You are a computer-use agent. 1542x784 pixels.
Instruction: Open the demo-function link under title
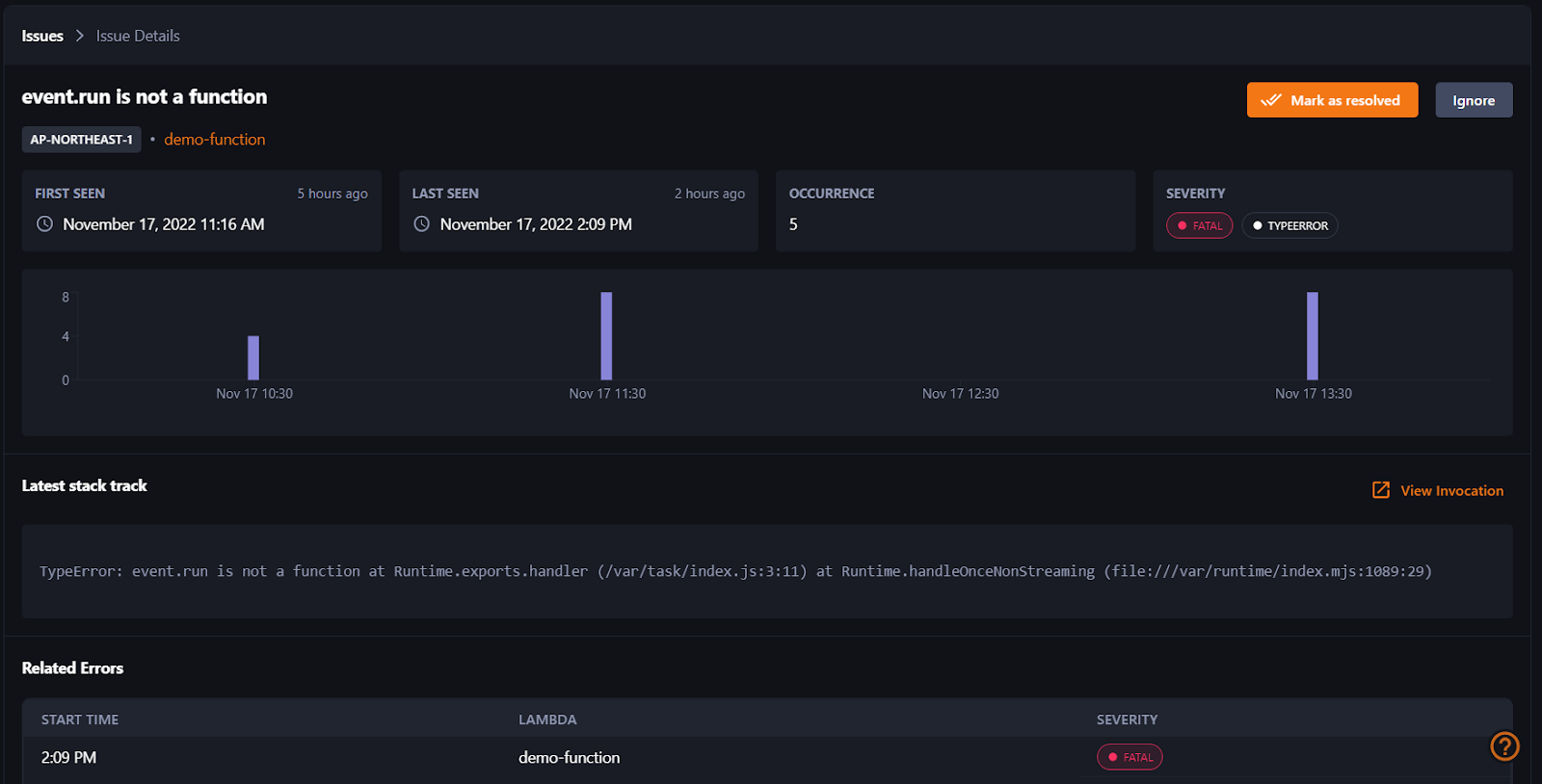point(214,140)
